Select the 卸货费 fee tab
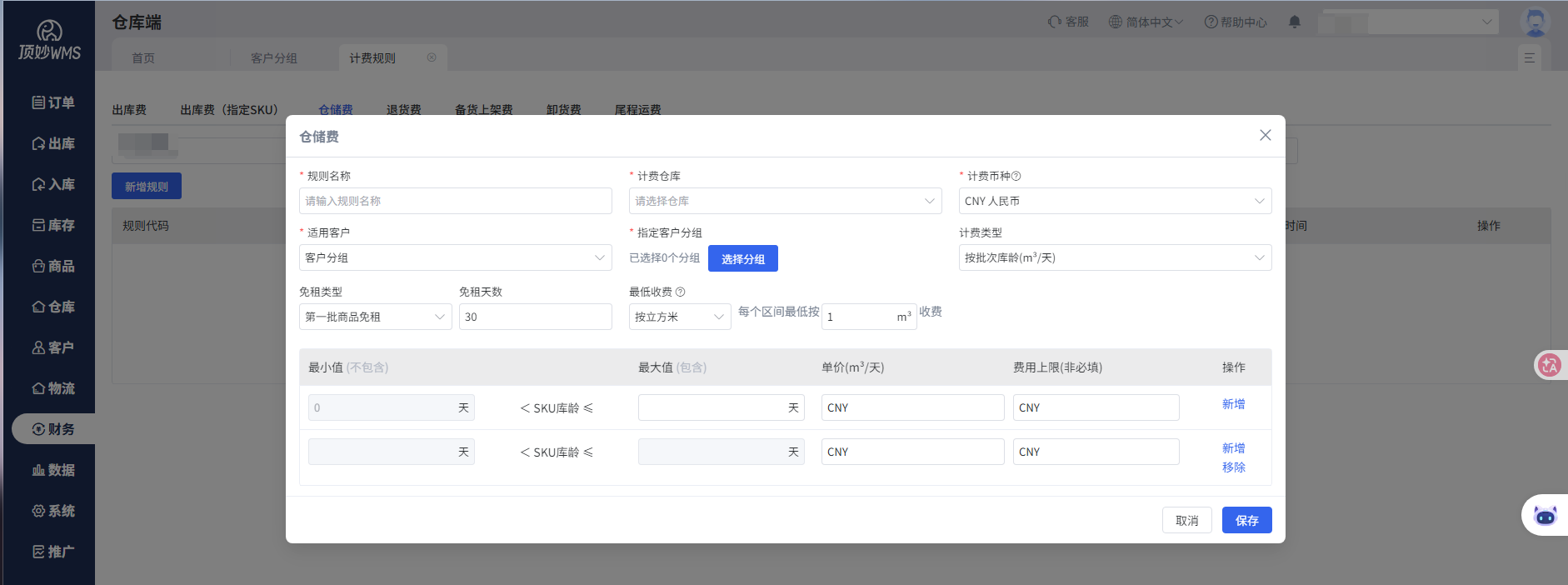The width and height of the screenshot is (1568, 585). [x=564, y=109]
